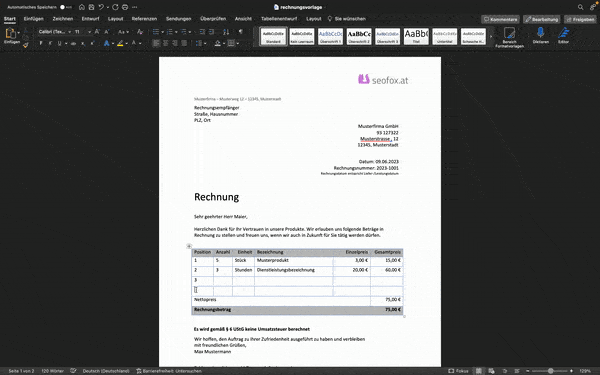
Task: Click the Freigeben button
Action: [580, 20]
